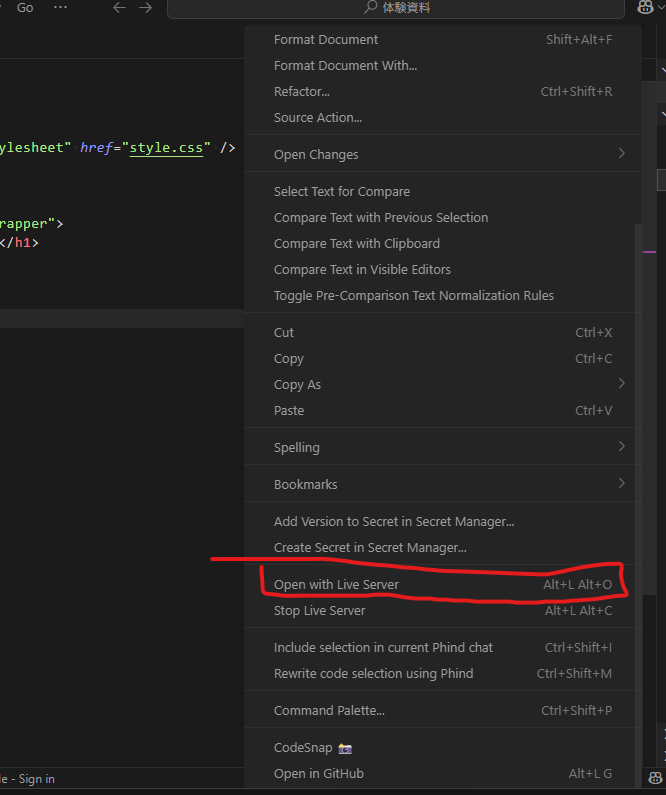Choose Paste from the context menu

[x=443, y=411]
